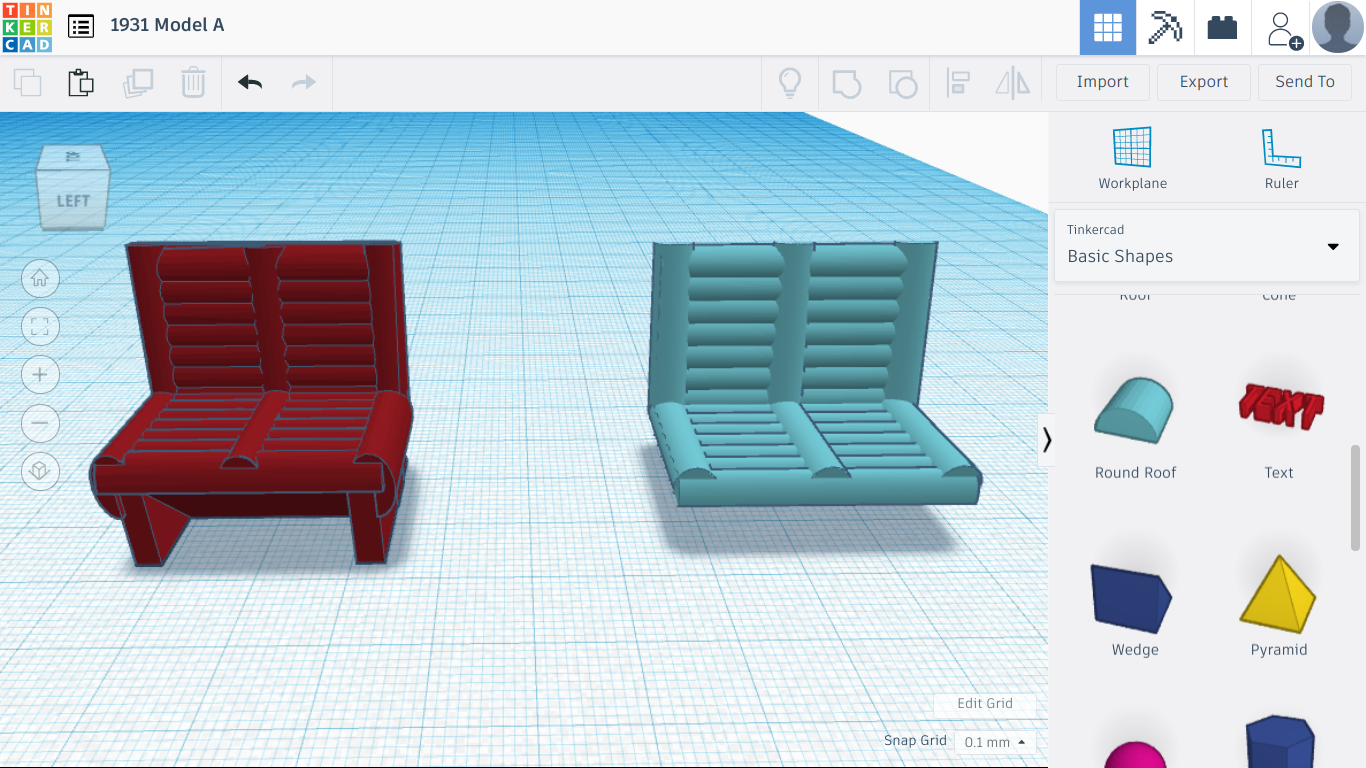Click the Send To button
1366x768 pixels.
point(1305,82)
